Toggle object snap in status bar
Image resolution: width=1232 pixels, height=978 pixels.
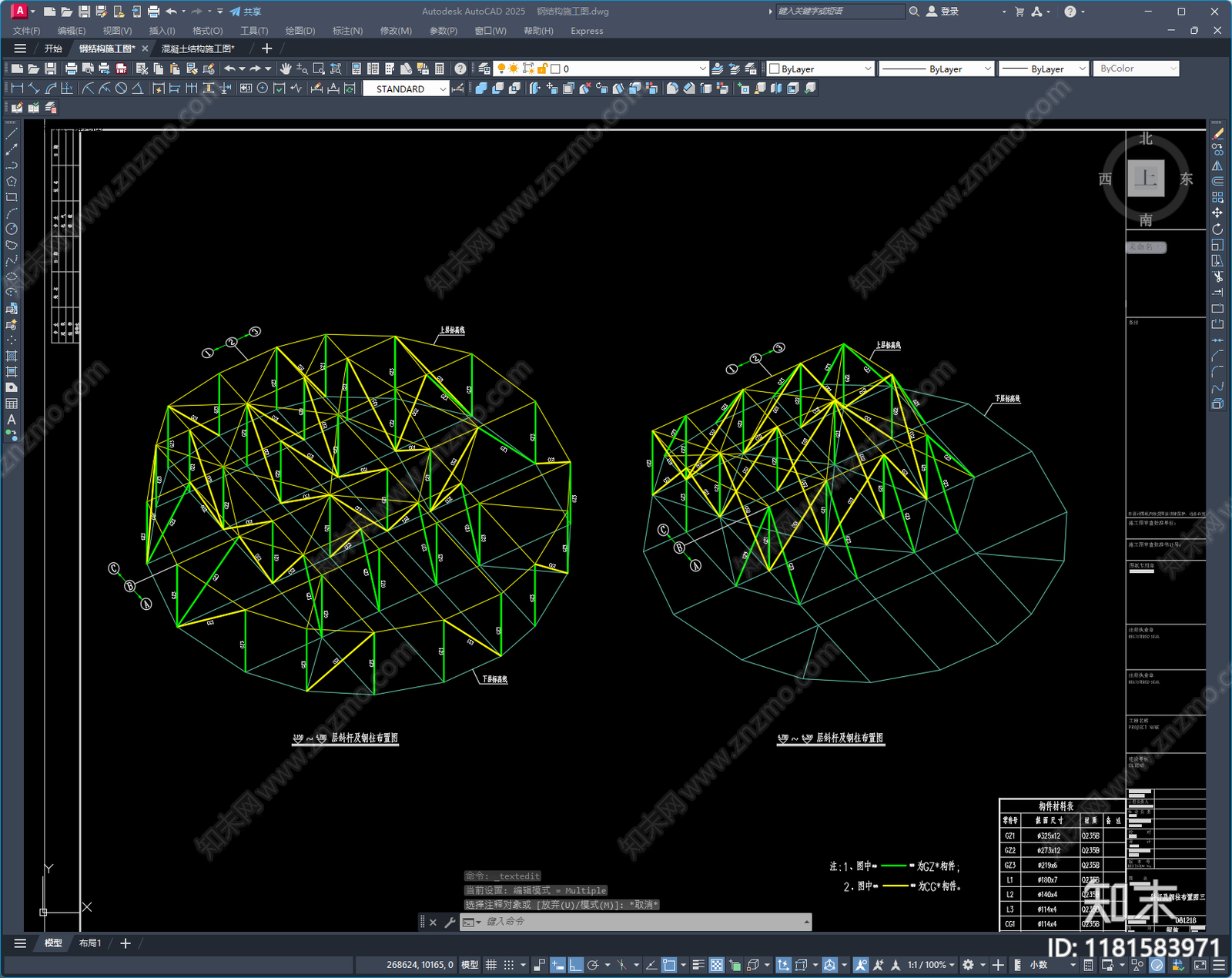click(x=669, y=965)
